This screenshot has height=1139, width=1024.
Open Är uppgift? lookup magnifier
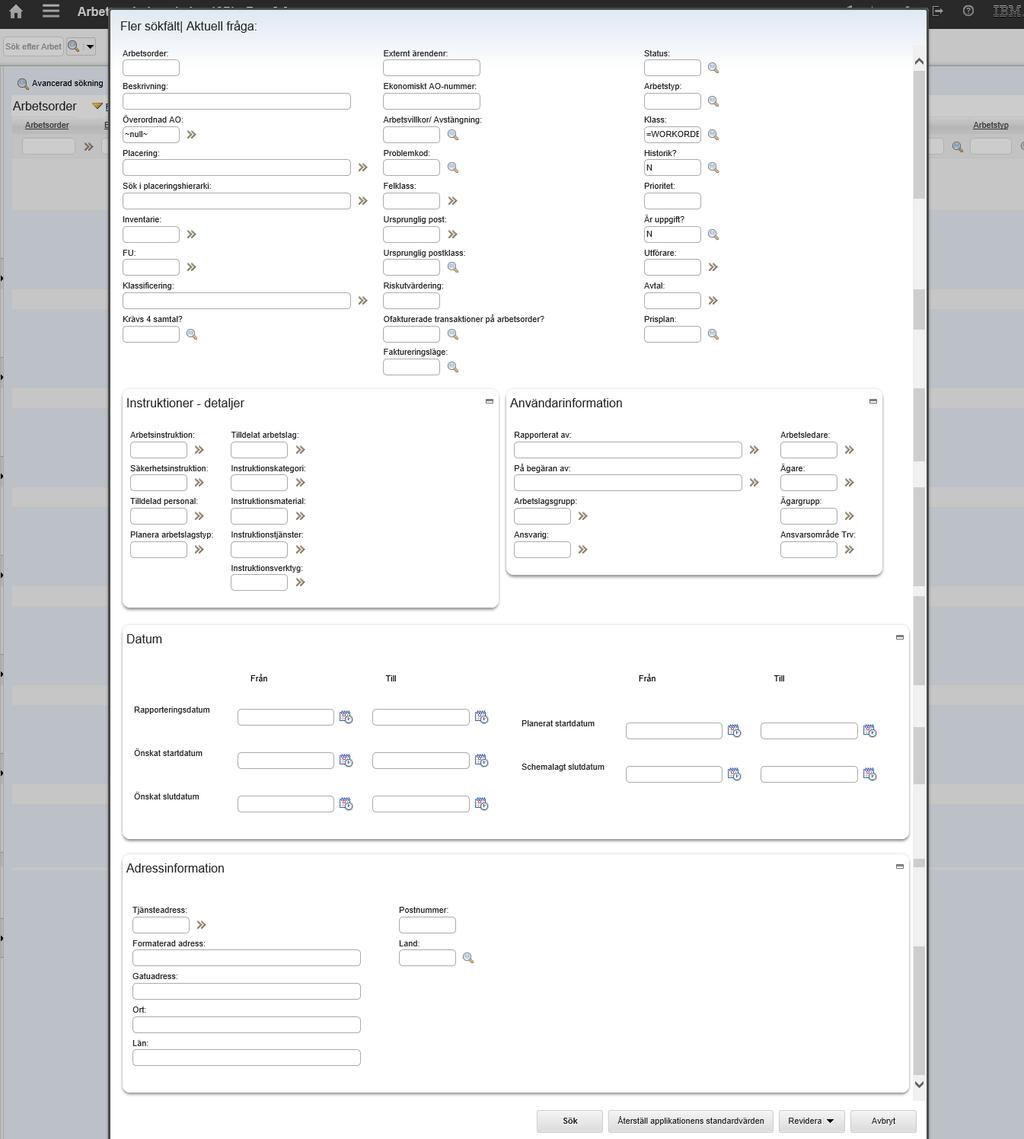(x=713, y=234)
